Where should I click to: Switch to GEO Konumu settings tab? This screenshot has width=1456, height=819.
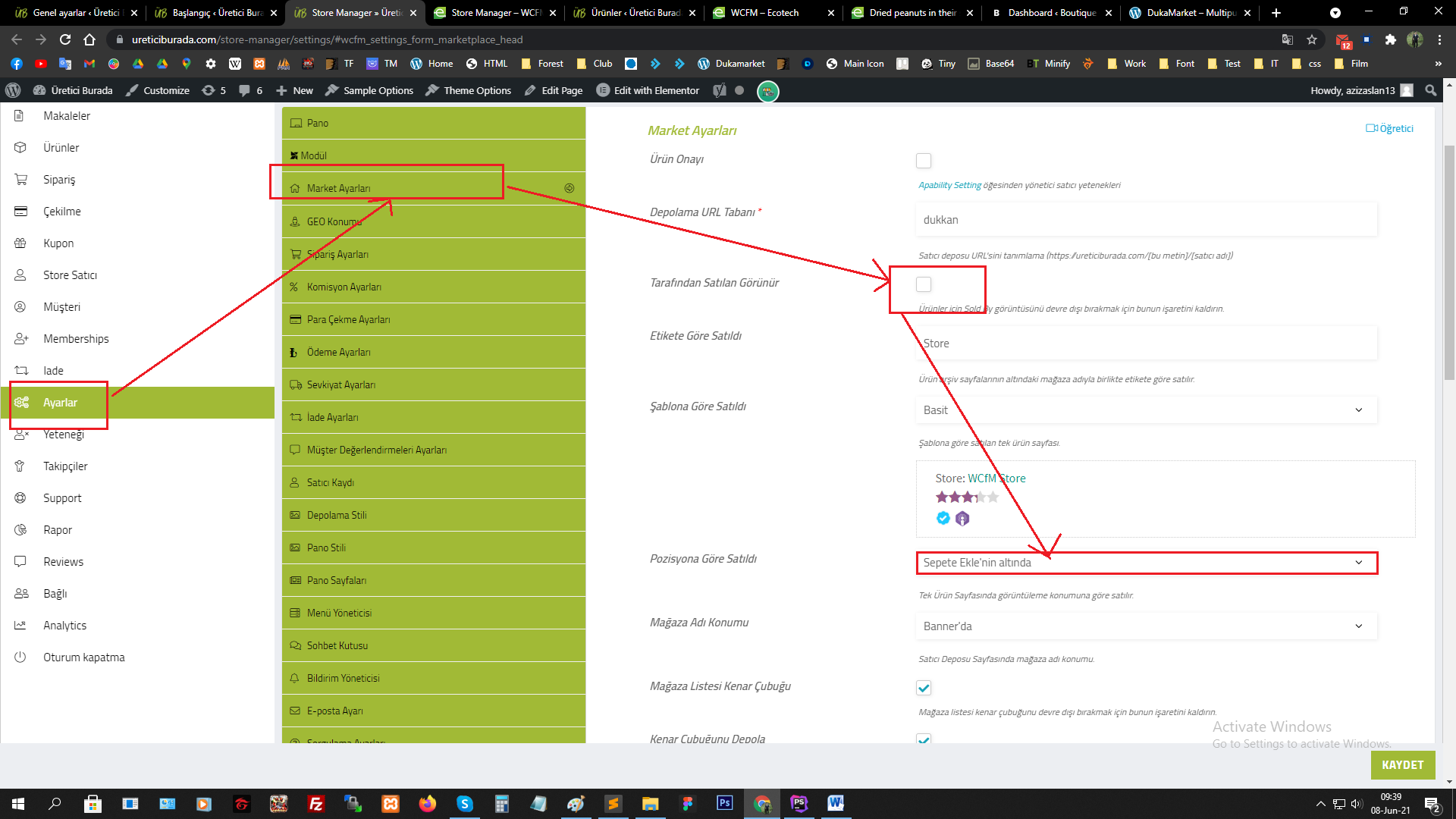(434, 221)
